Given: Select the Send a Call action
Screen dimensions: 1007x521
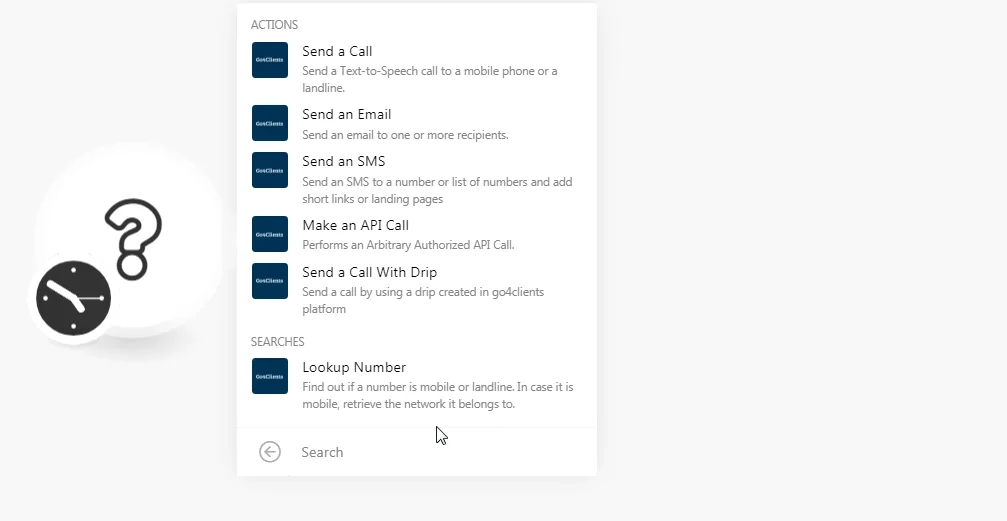Looking at the screenshot, I should click(x=417, y=69).
